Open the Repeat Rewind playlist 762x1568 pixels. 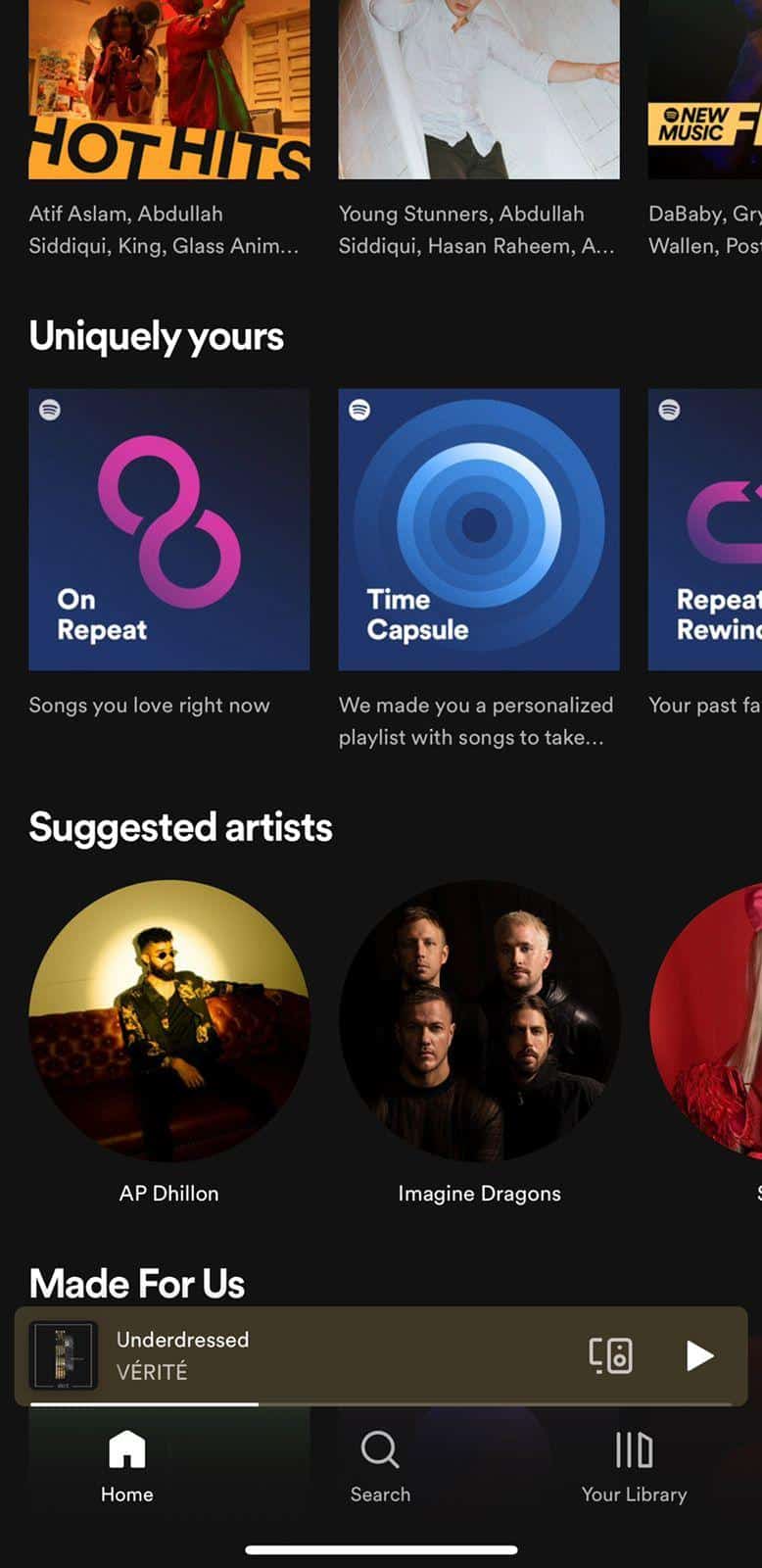pos(705,529)
